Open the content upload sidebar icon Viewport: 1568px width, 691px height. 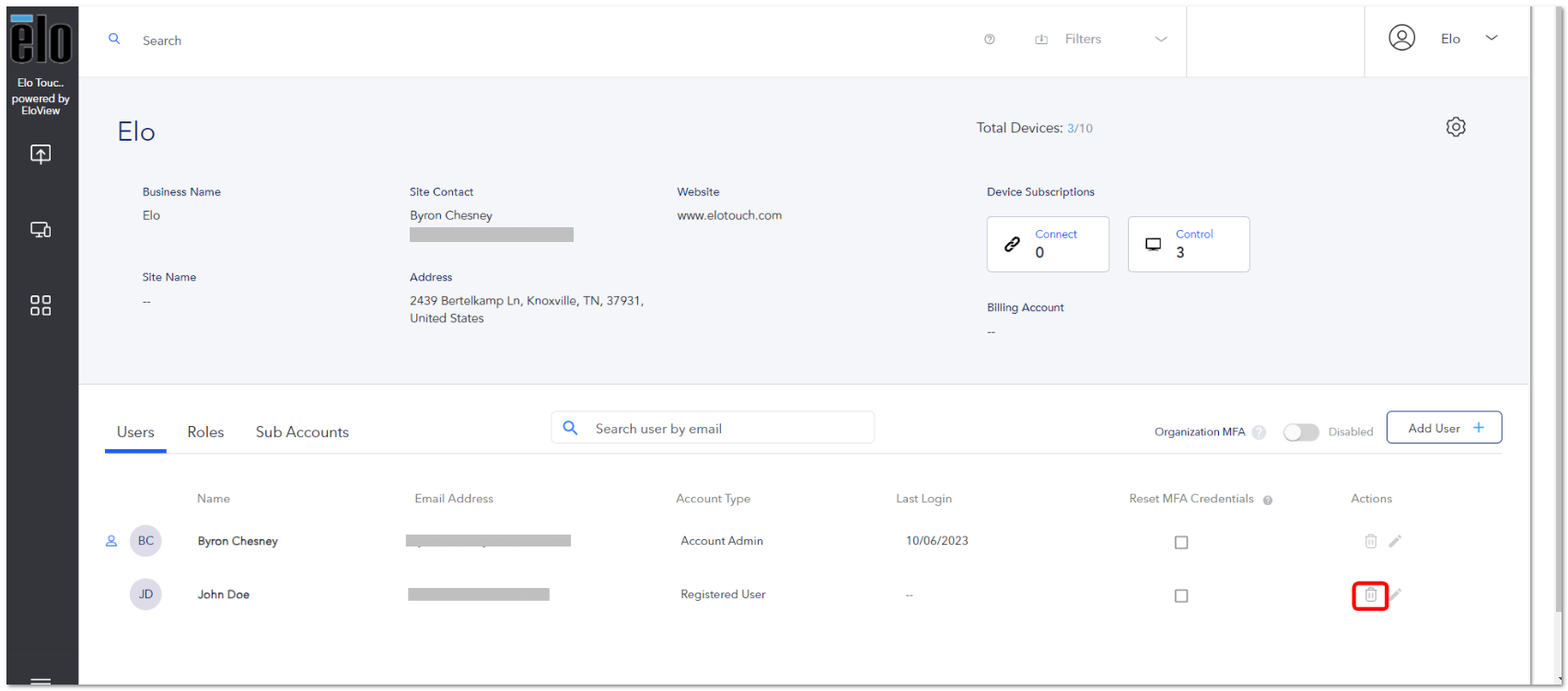tap(41, 155)
